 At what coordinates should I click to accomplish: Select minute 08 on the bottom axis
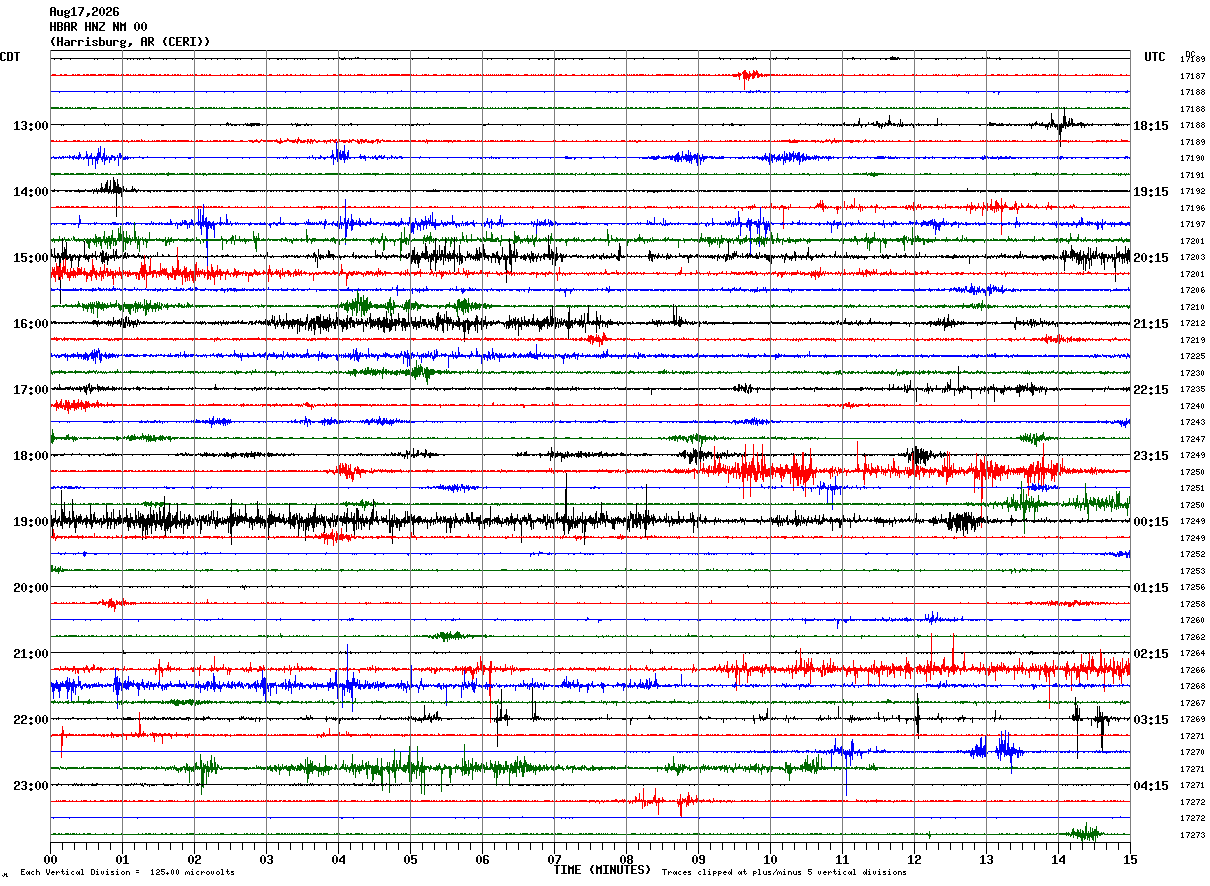(x=626, y=859)
